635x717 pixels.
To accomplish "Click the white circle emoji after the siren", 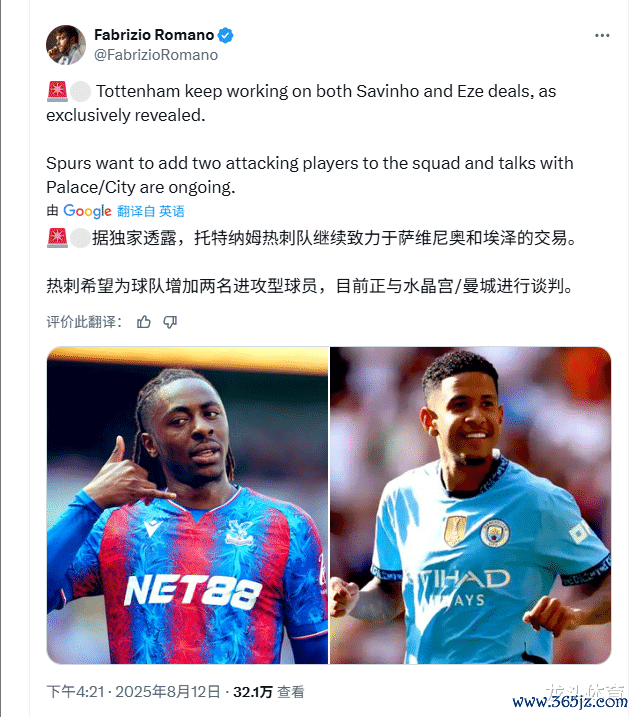I will 80,91.
